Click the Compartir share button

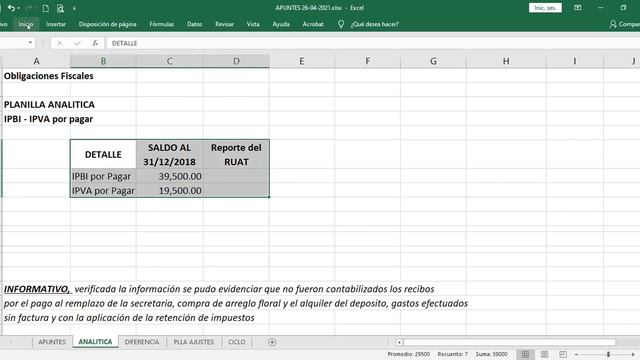pyautogui.click(x=624, y=24)
